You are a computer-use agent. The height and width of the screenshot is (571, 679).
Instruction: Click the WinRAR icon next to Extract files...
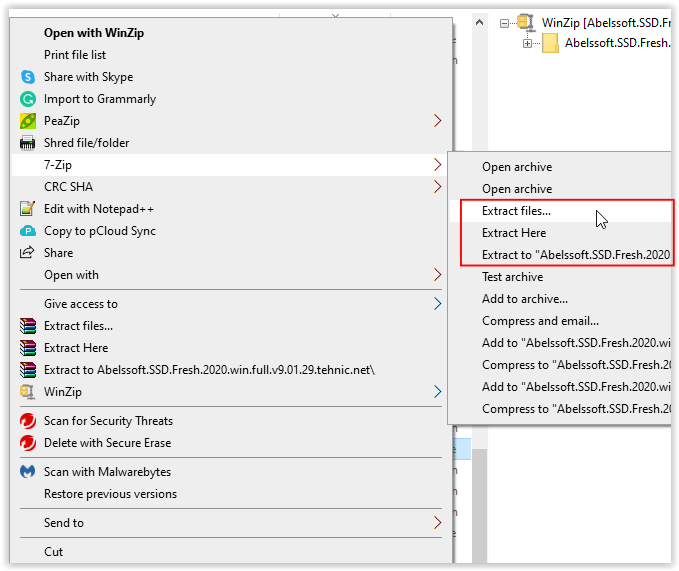pyautogui.click(x=28, y=326)
